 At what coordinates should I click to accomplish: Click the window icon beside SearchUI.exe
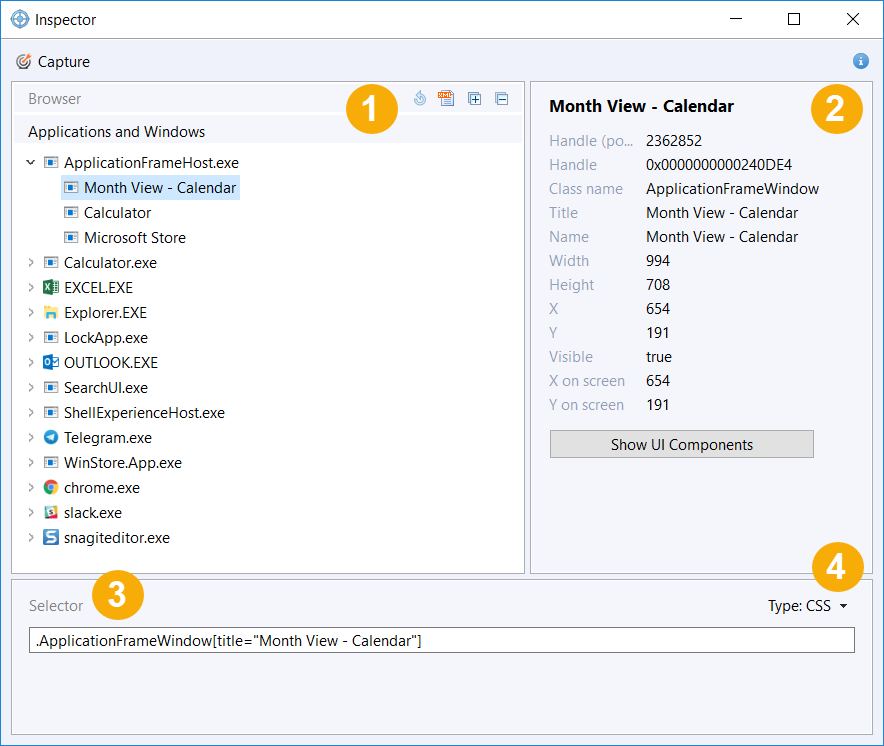(x=51, y=387)
